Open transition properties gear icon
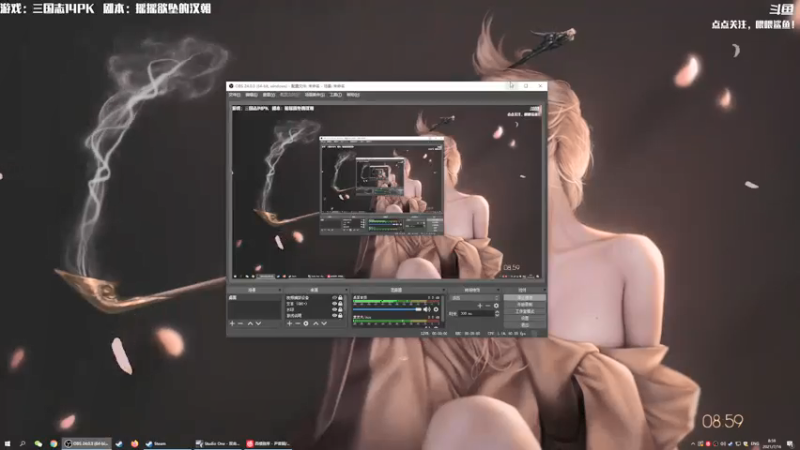The height and width of the screenshot is (450, 800). click(496, 306)
